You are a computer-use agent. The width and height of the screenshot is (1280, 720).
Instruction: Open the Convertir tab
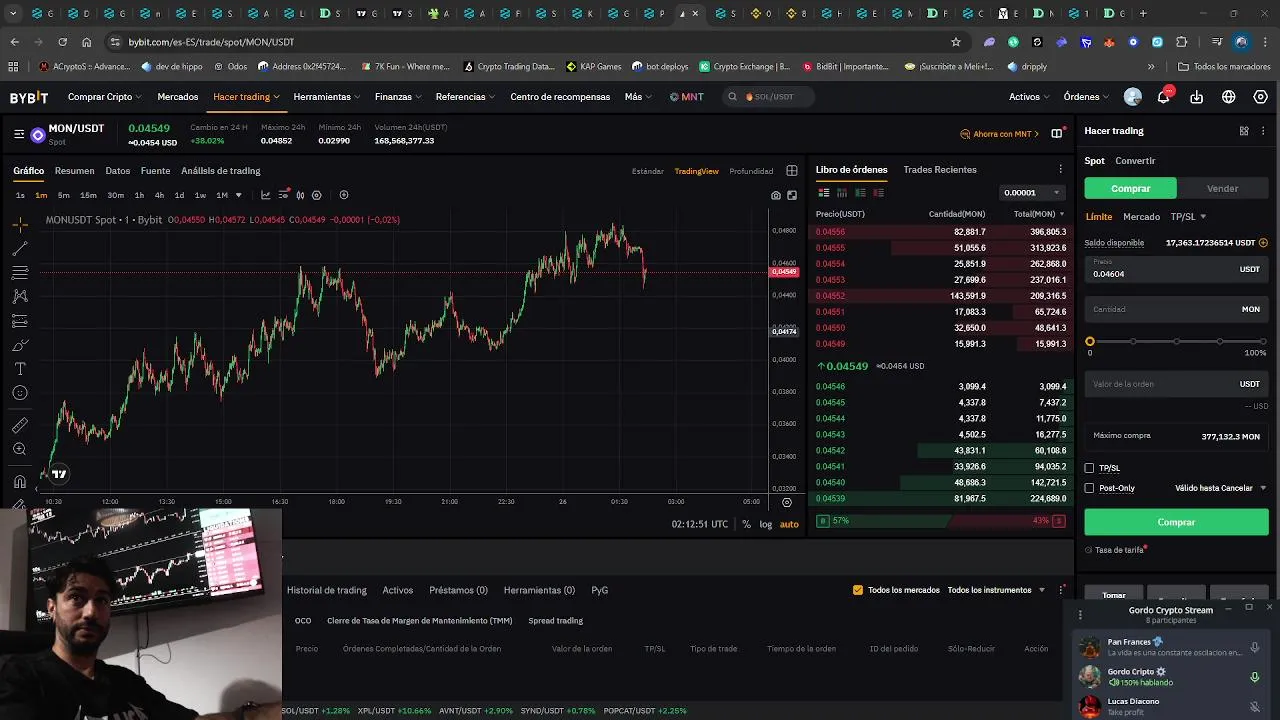[x=1135, y=161]
